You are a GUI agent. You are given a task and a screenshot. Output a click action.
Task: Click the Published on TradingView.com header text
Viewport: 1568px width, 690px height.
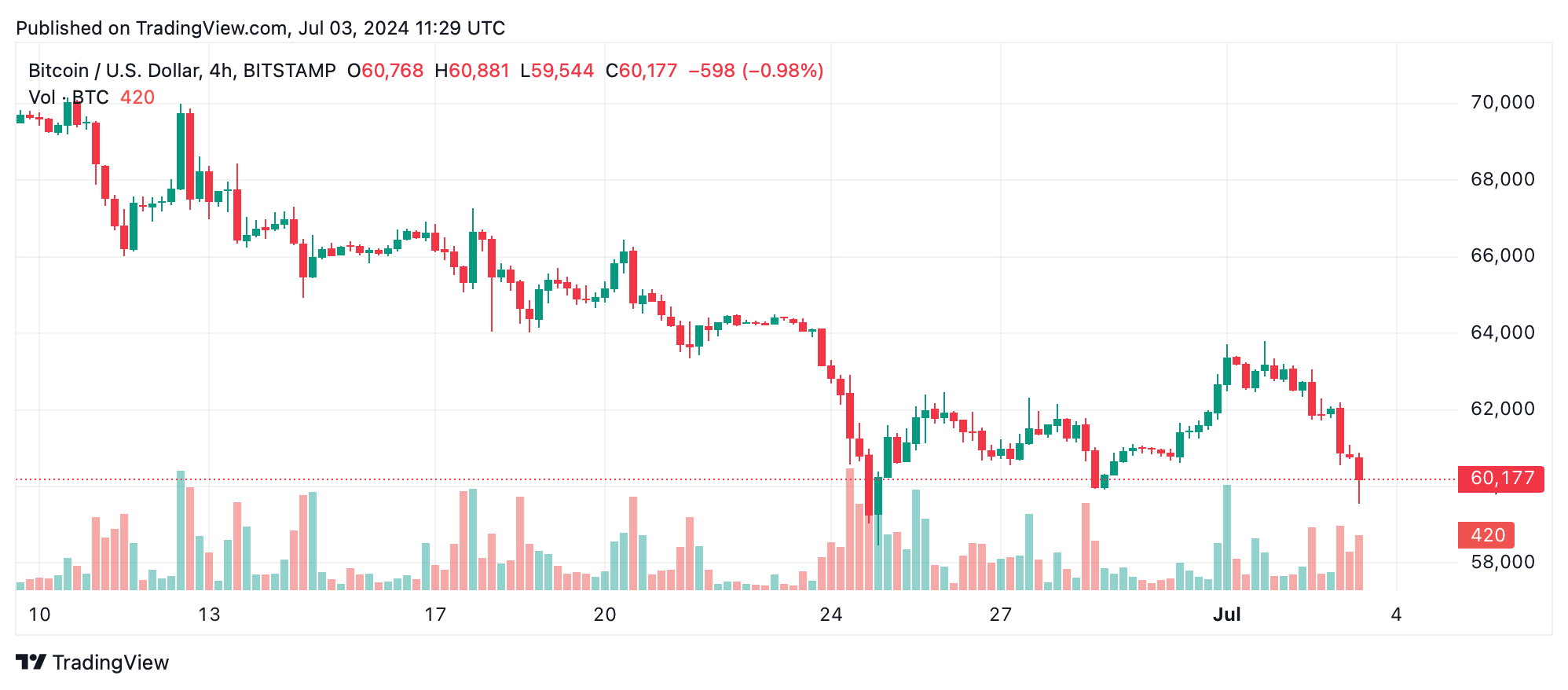tap(260, 28)
